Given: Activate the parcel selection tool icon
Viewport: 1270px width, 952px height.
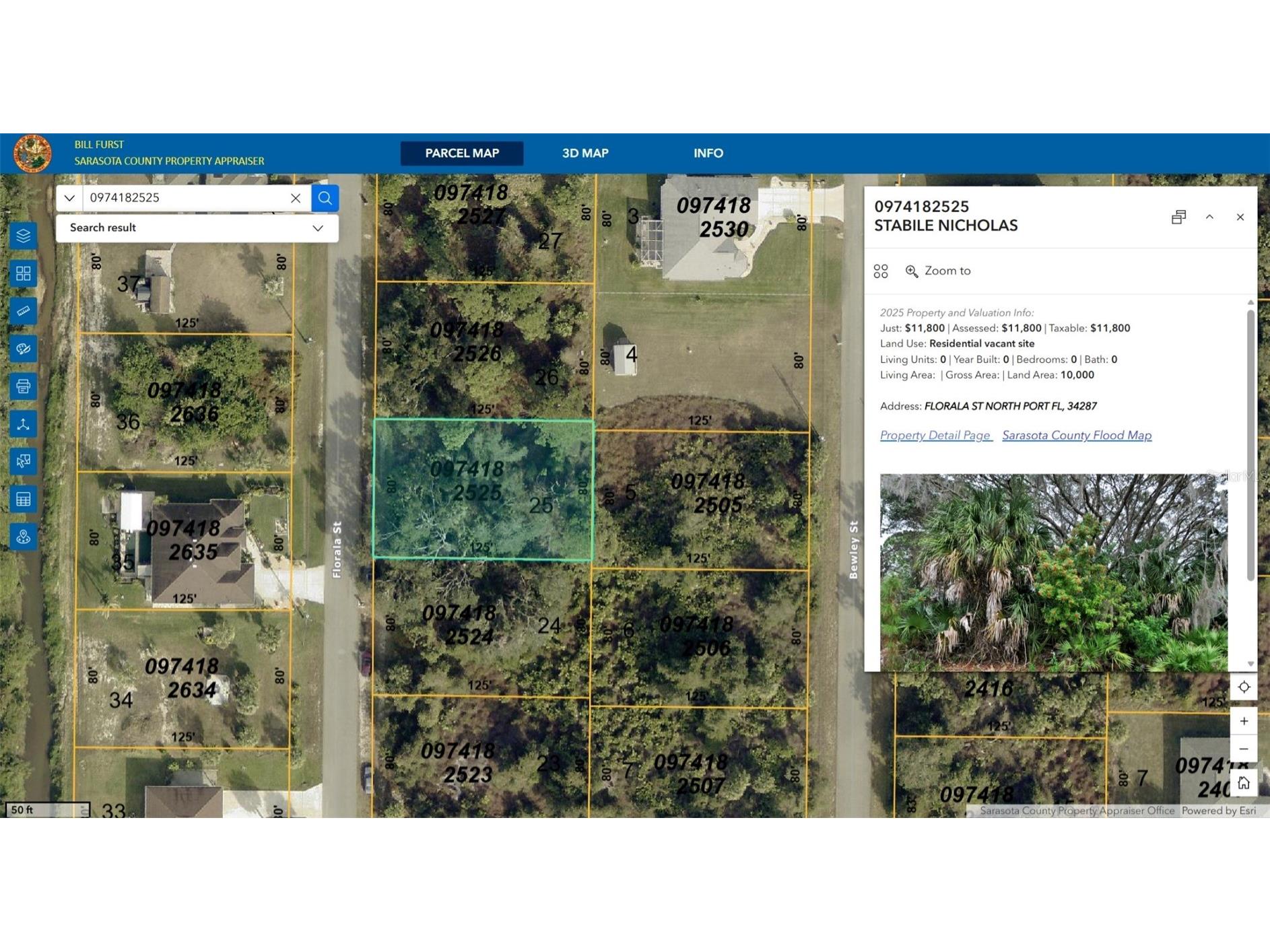Looking at the screenshot, I should (x=24, y=461).
